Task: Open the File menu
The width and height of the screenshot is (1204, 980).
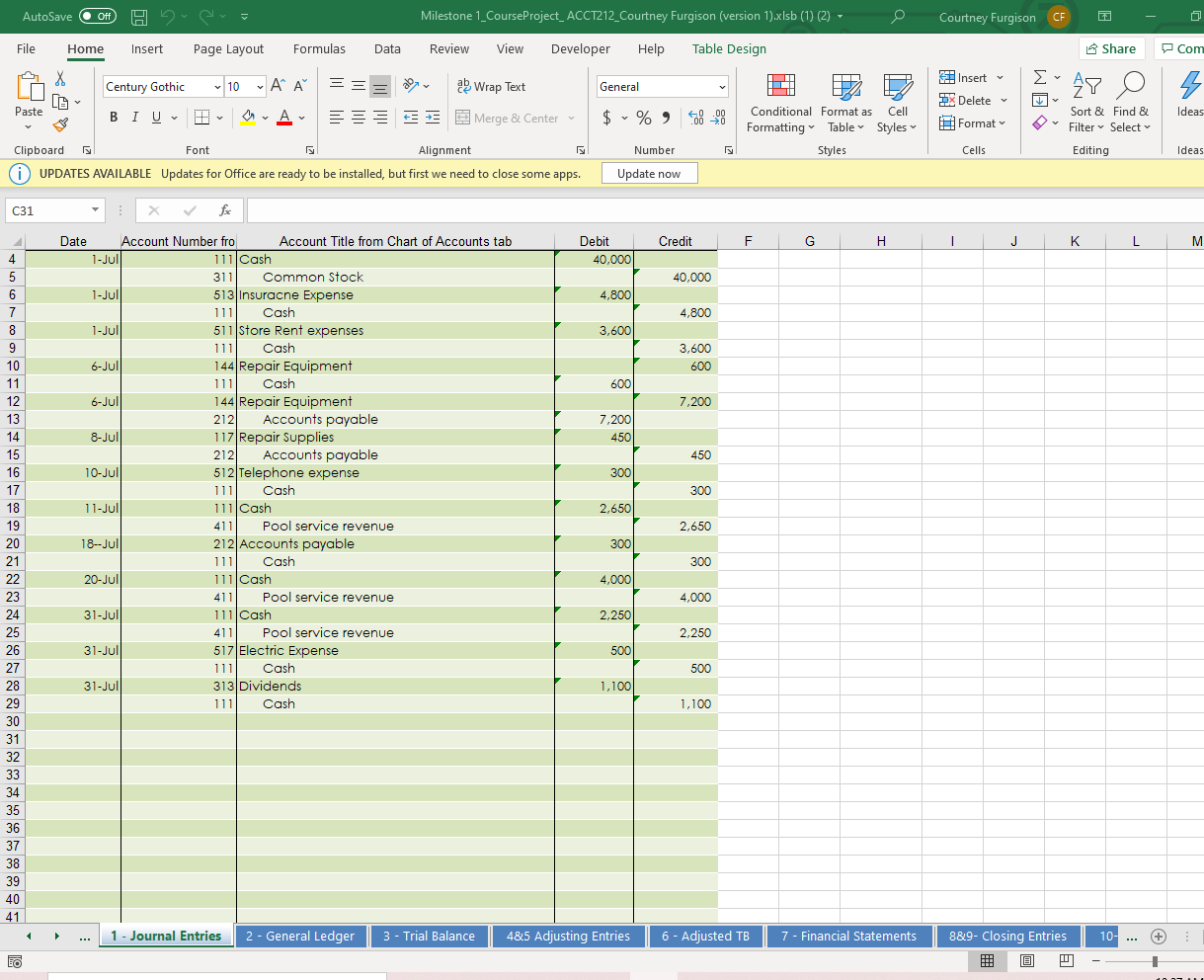Action: point(27,48)
